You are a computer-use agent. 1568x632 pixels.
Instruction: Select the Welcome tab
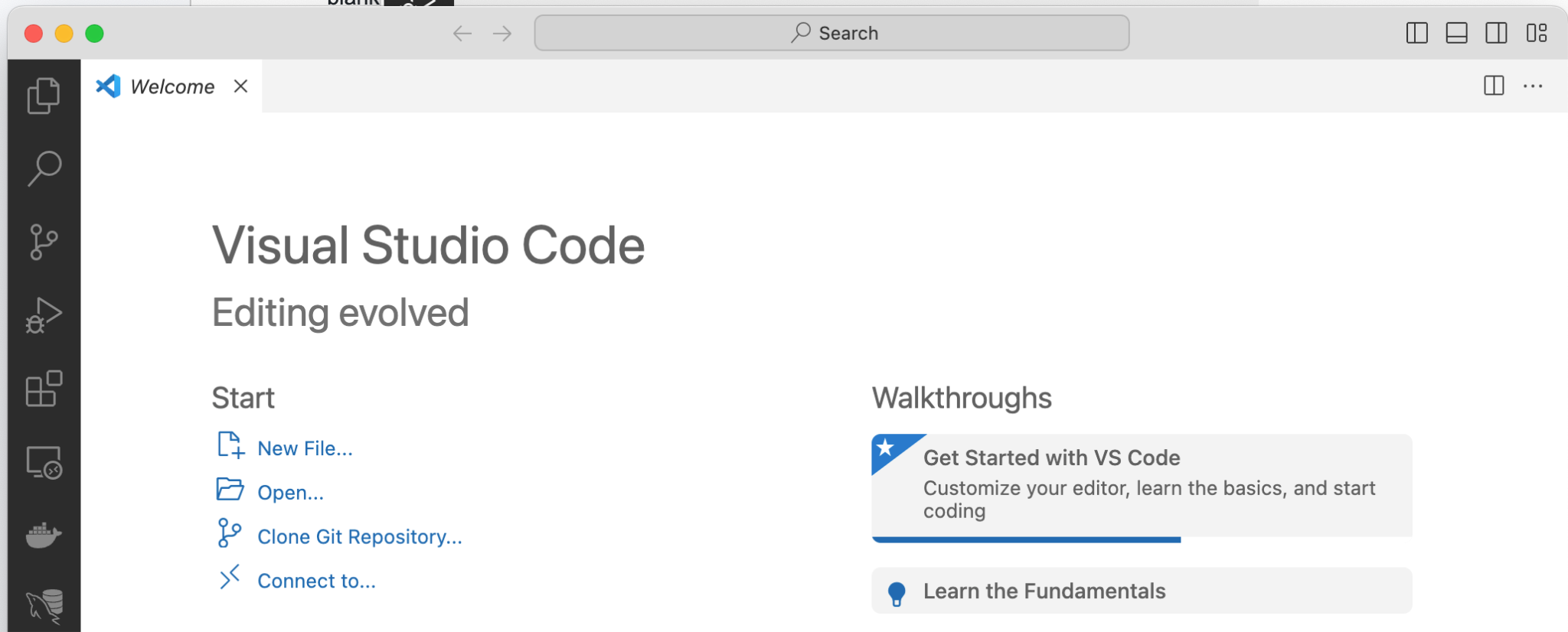pos(172,87)
